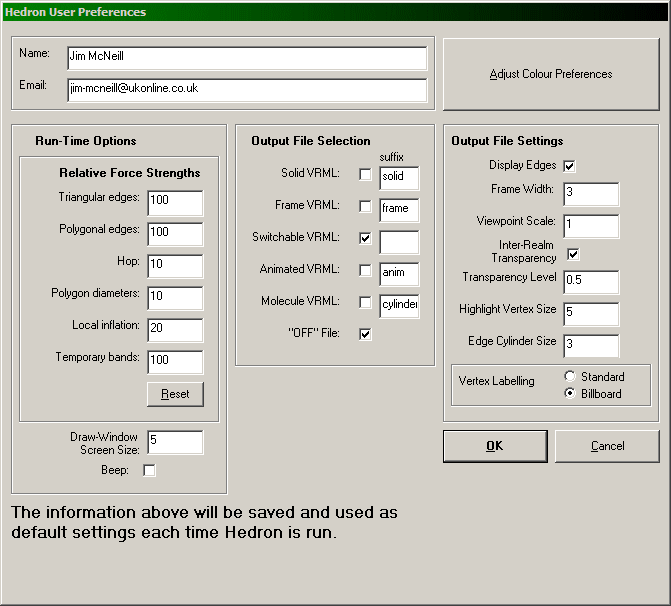Reset the relative force strengths
671x606 pixels.
(175, 393)
